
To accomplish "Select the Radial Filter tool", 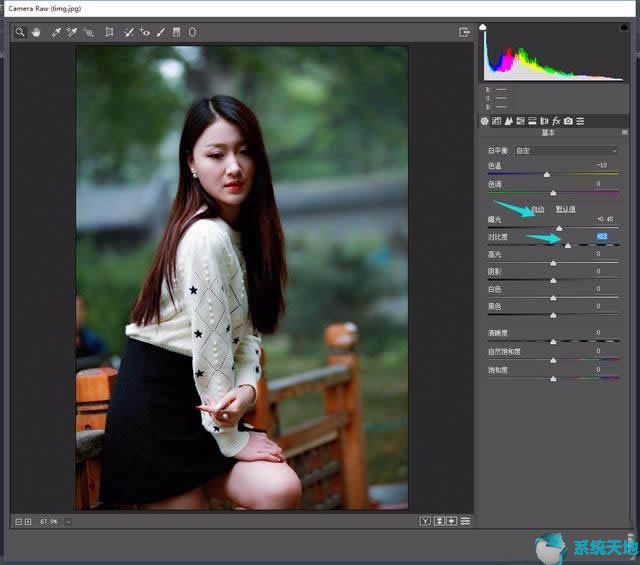I will click(192, 32).
